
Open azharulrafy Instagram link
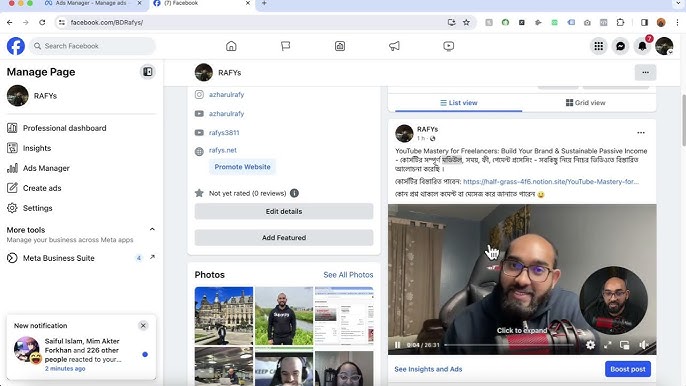(226, 95)
